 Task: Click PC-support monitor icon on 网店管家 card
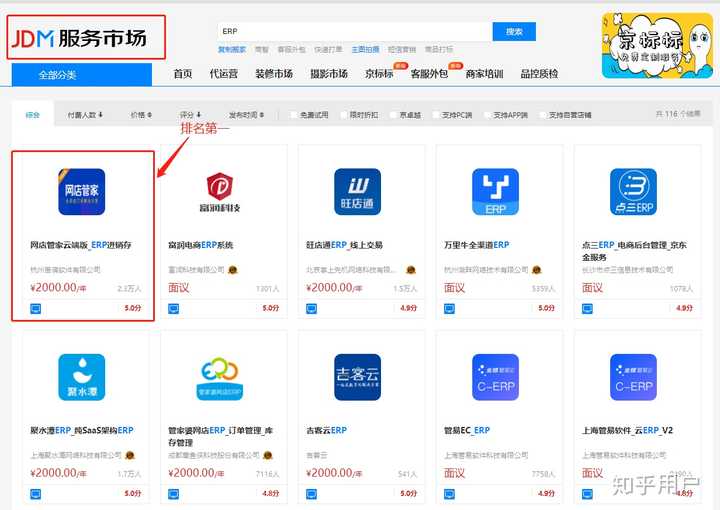(35, 309)
